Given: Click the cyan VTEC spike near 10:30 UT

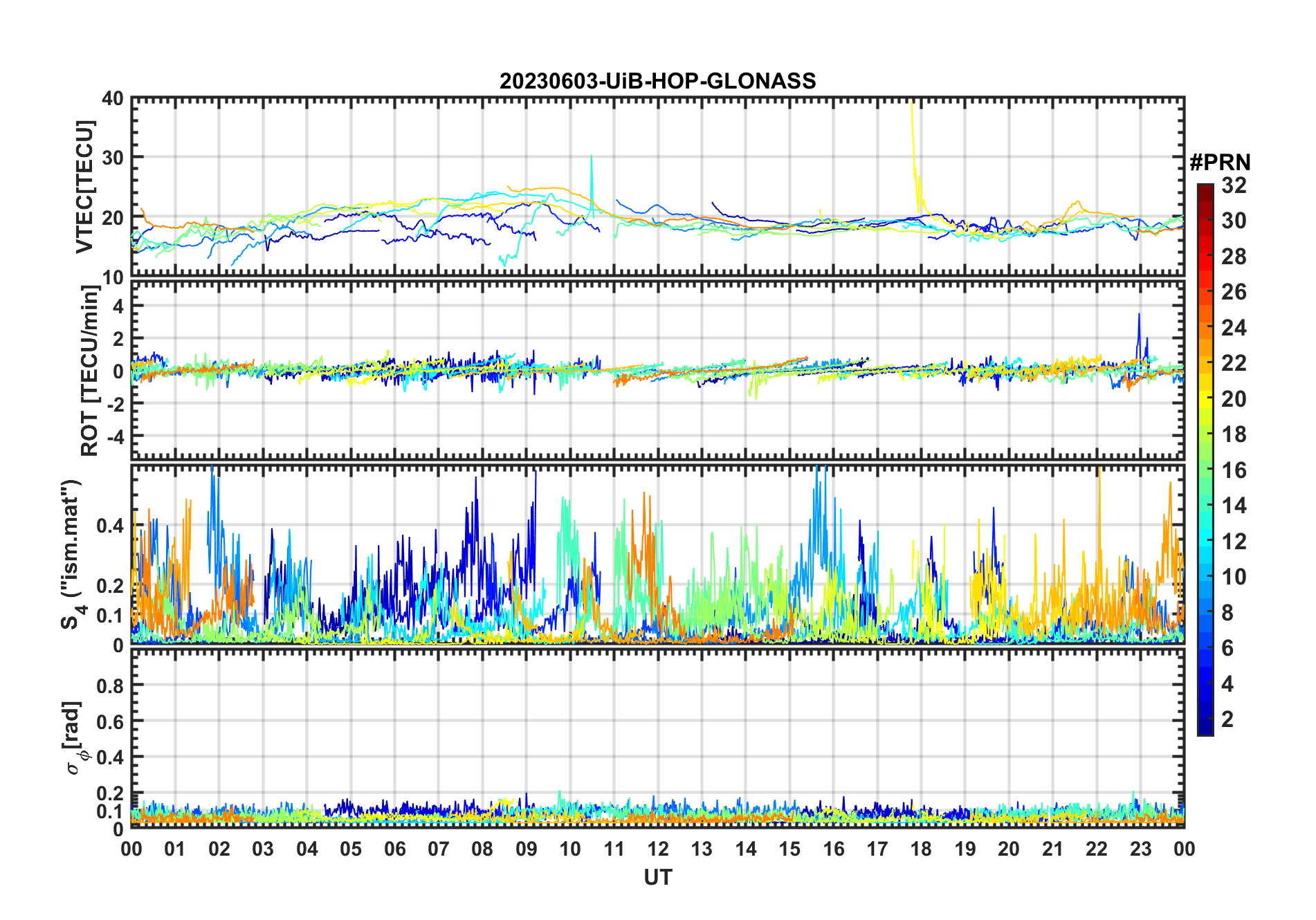Looking at the screenshot, I should pos(591,173).
